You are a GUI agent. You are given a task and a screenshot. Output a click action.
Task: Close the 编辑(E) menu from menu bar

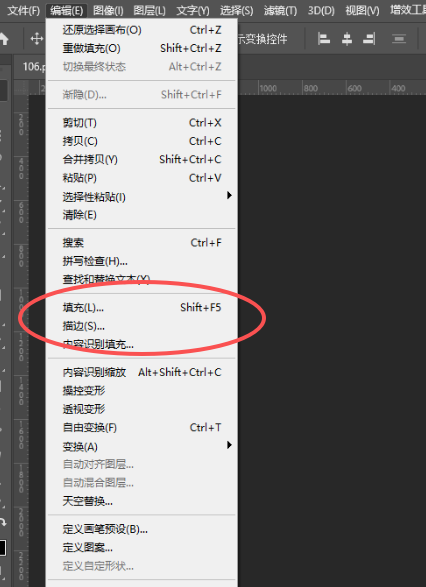[x=67, y=10]
